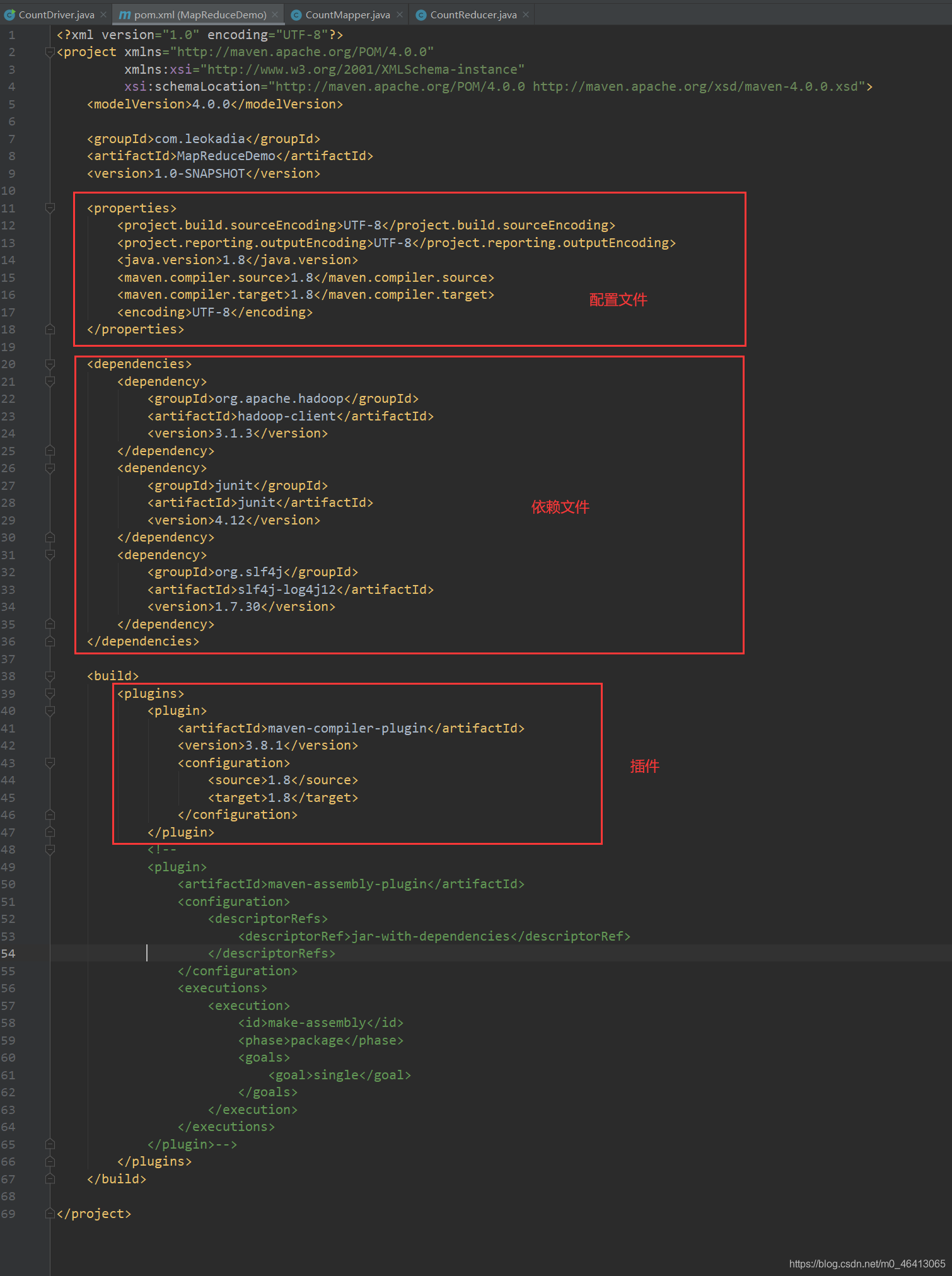
Task: Click the maven.compiler.source property line
Action: tap(306, 277)
